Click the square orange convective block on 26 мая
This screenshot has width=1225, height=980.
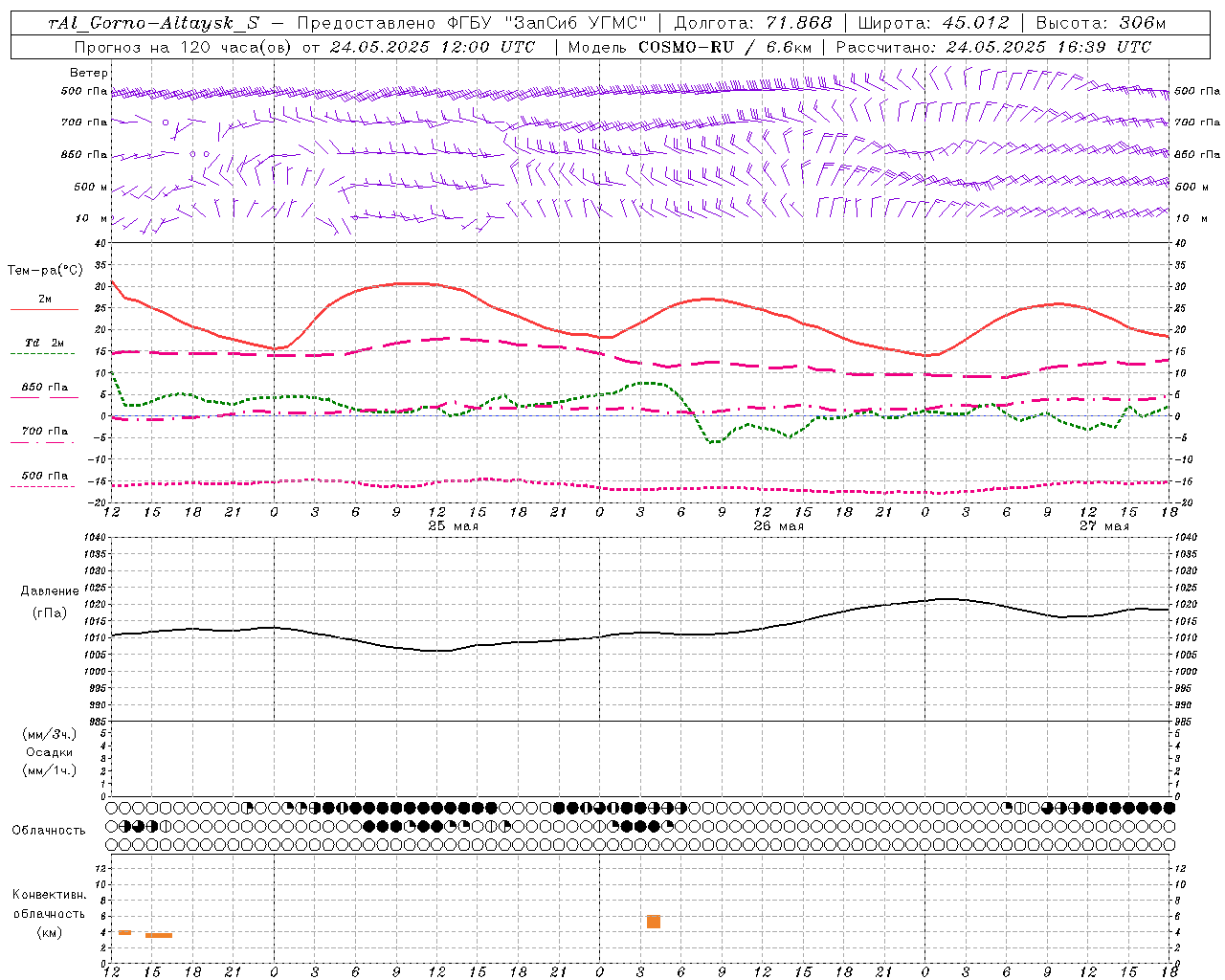pyautogui.click(x=654, y=922)
